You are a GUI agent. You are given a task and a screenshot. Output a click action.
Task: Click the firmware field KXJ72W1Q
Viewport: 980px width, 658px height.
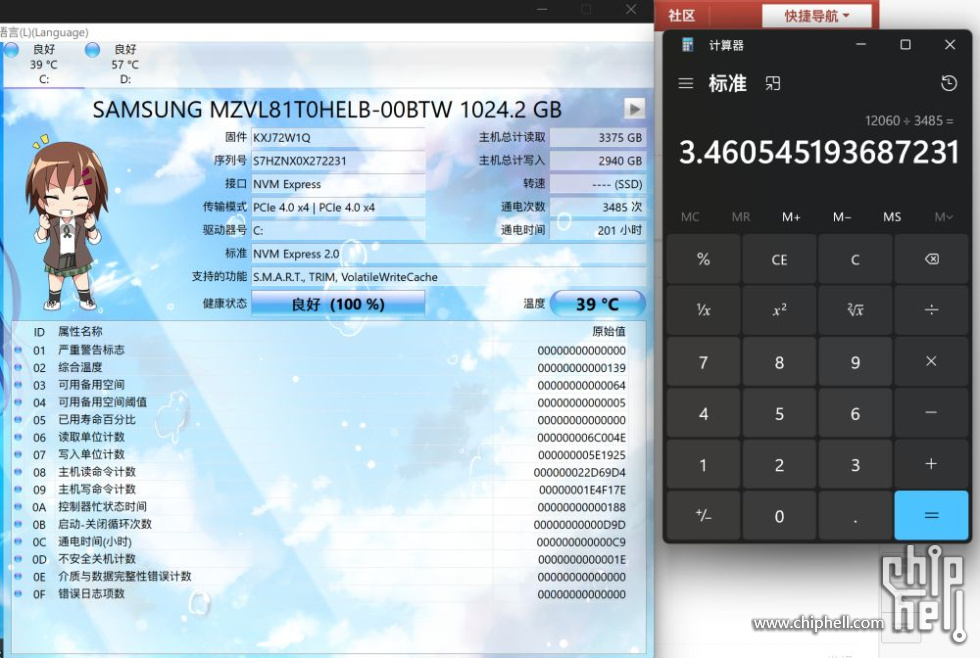338,137
